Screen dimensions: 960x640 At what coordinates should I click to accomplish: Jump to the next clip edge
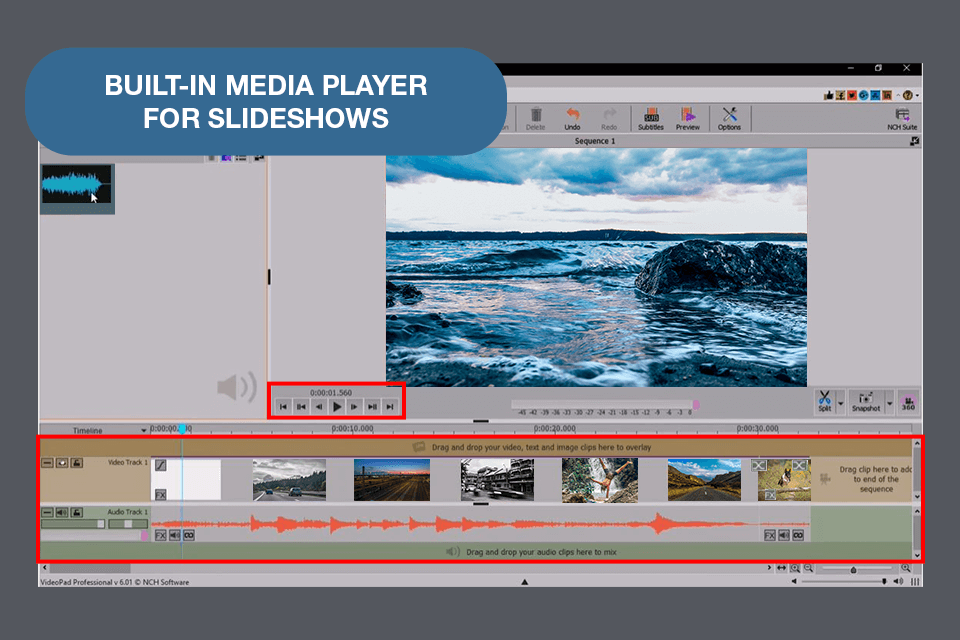372,407
